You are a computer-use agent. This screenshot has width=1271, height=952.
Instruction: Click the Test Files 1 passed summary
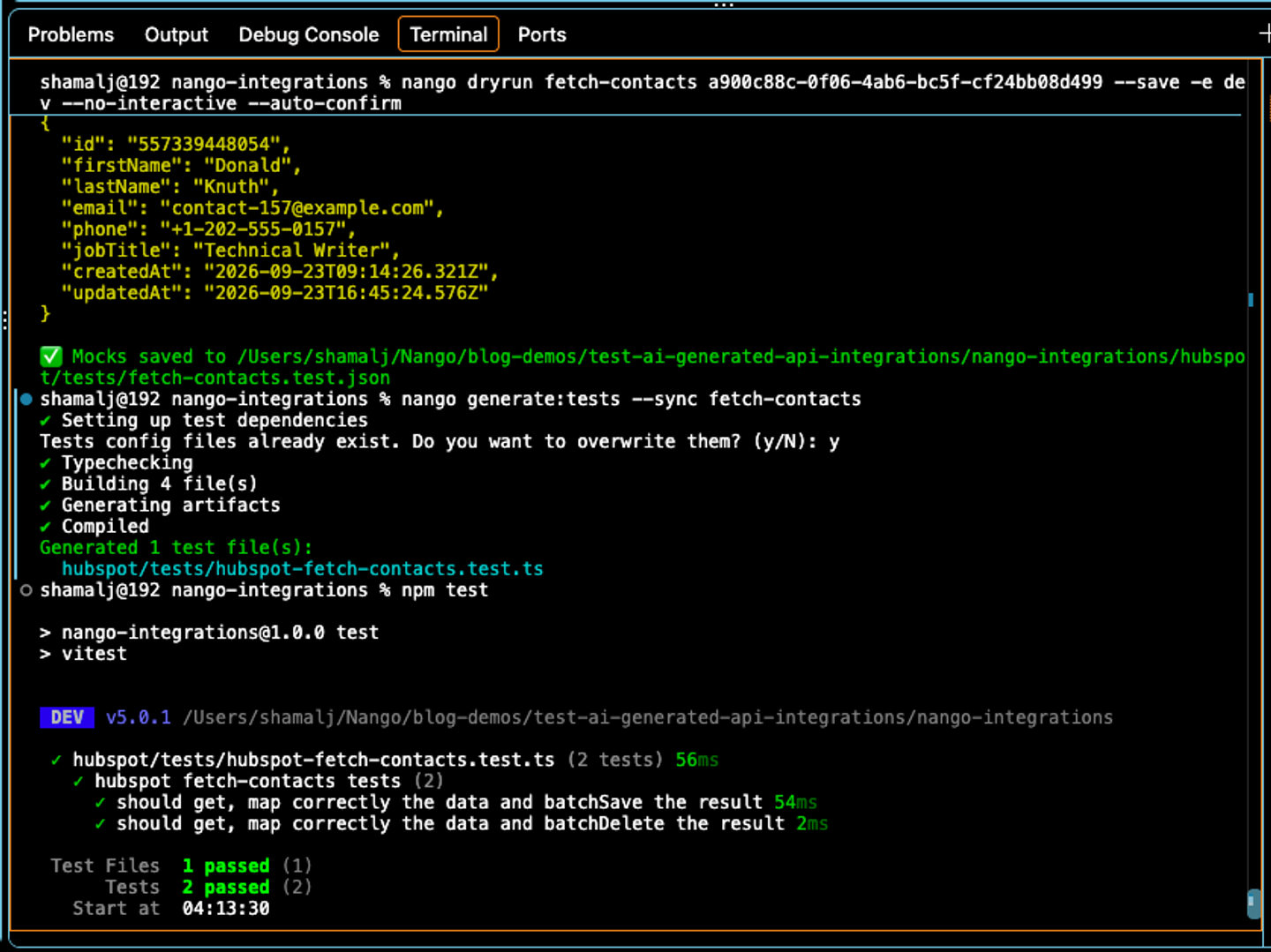click(181, 866)
